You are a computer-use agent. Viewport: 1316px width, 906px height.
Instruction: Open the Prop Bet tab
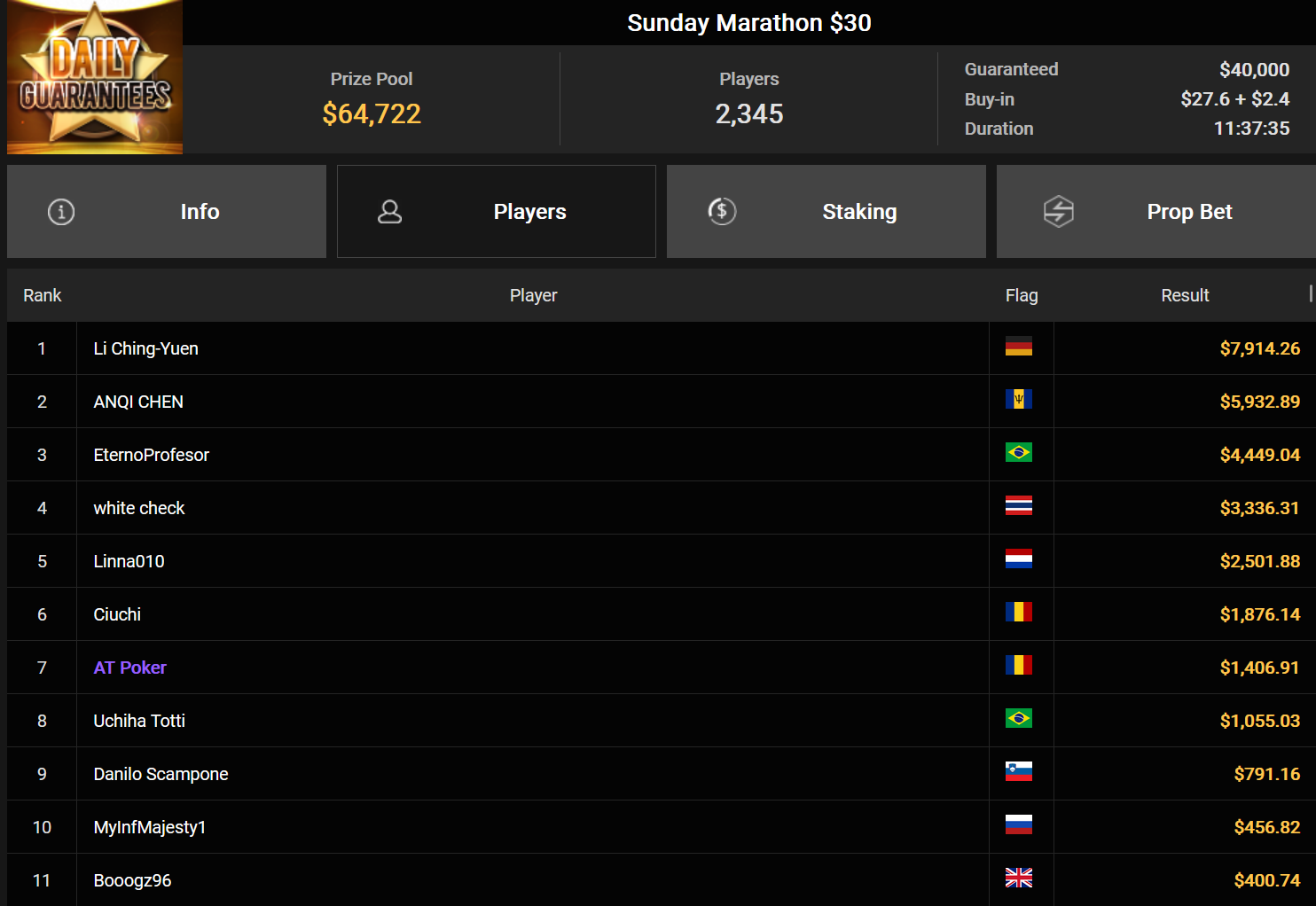pos(1156,212)
